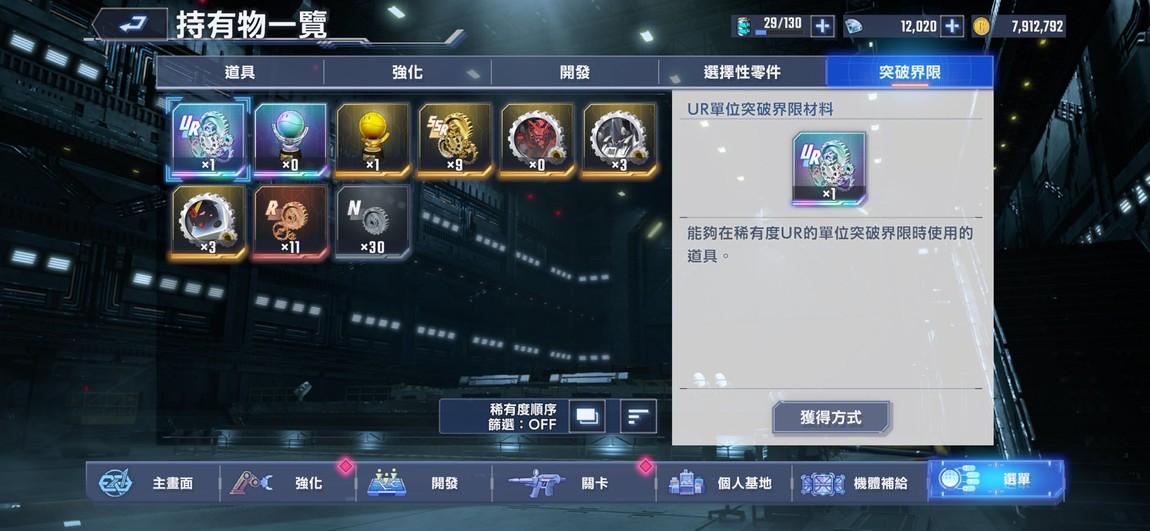This screenshot has height=531, width=1150.
Task: Add diamonds with the plus beside 12,020
Action: (x=951, y=26)
